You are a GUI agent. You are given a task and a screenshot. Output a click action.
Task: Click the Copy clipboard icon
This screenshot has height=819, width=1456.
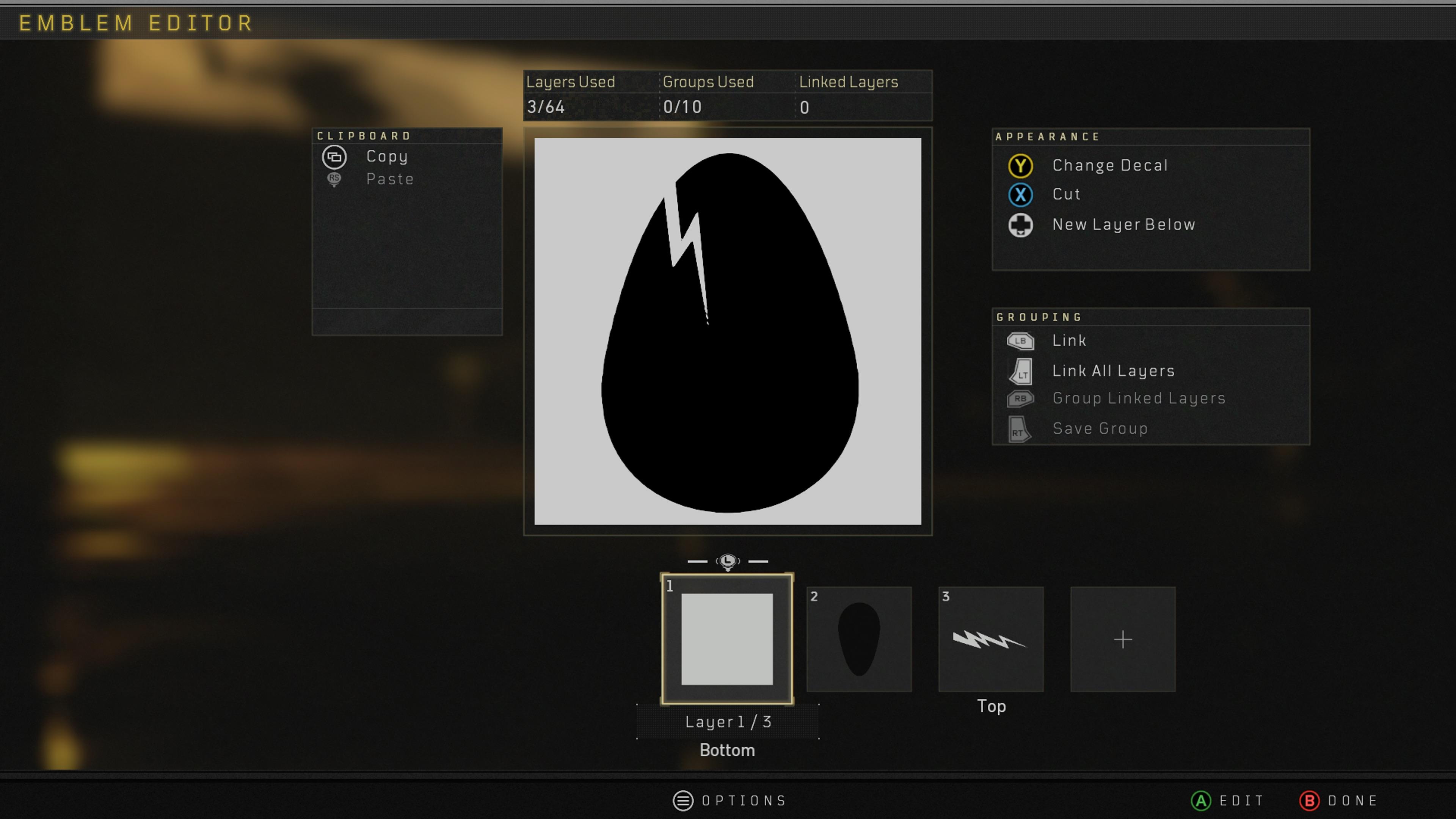(334, 157)
